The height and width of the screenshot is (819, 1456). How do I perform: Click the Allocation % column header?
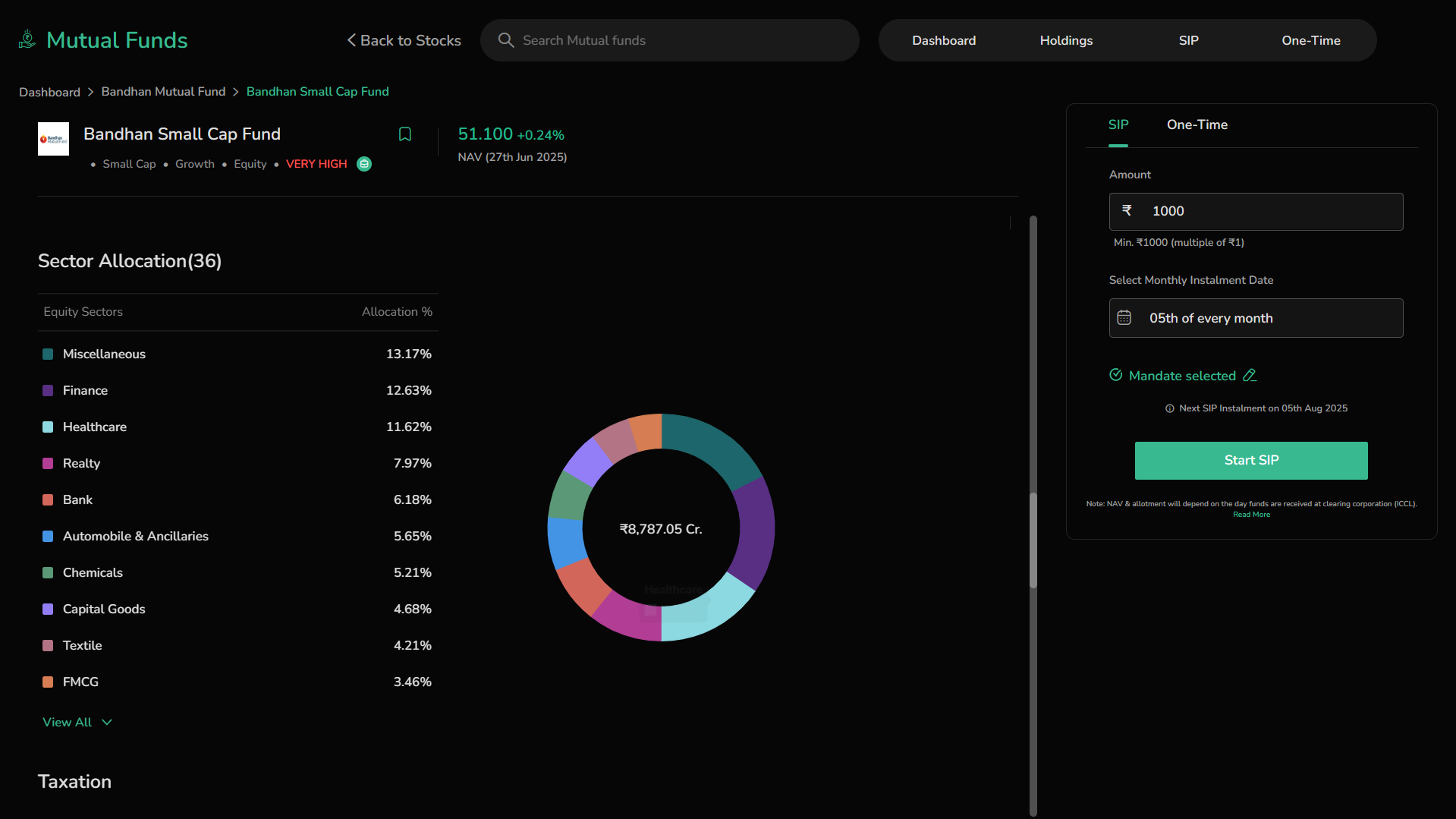point(397,312)
